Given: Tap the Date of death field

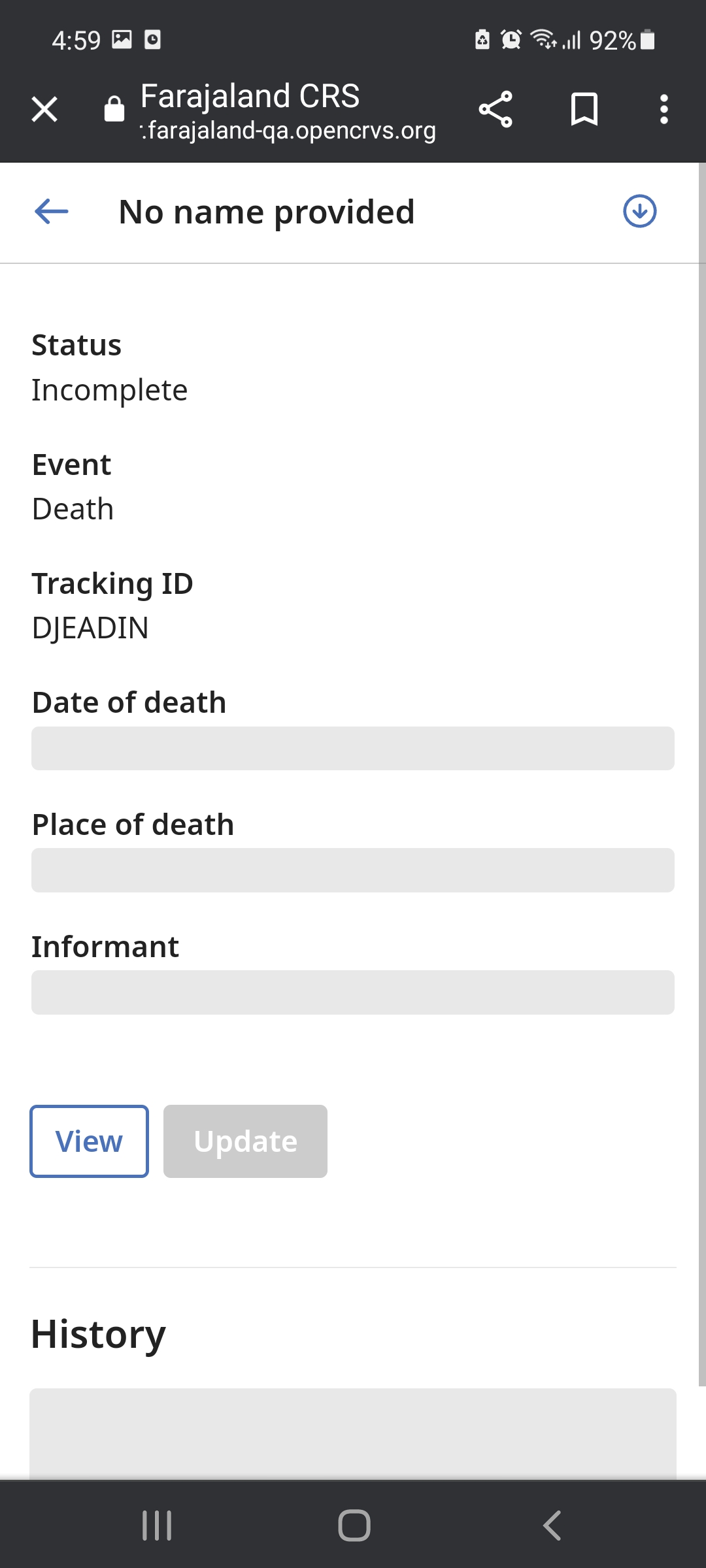Looking at the screenshot, I should [x=353, y=749].
